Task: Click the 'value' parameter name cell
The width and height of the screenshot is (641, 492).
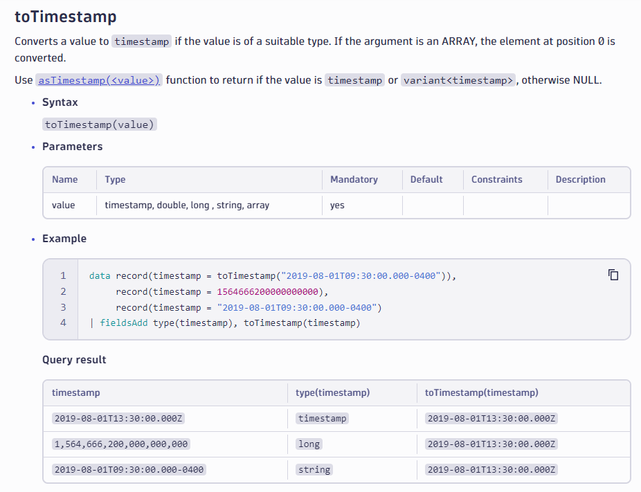Action: pos(64,205)
